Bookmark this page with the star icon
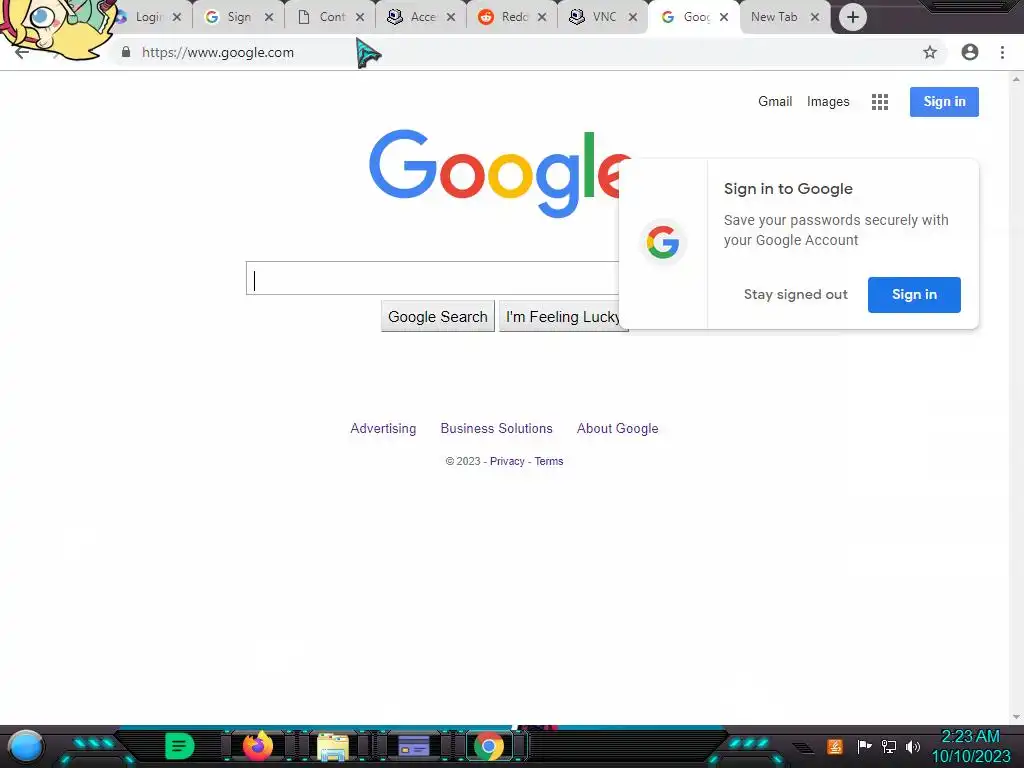This screenshot has width=1024, height=768. [930, 52]
